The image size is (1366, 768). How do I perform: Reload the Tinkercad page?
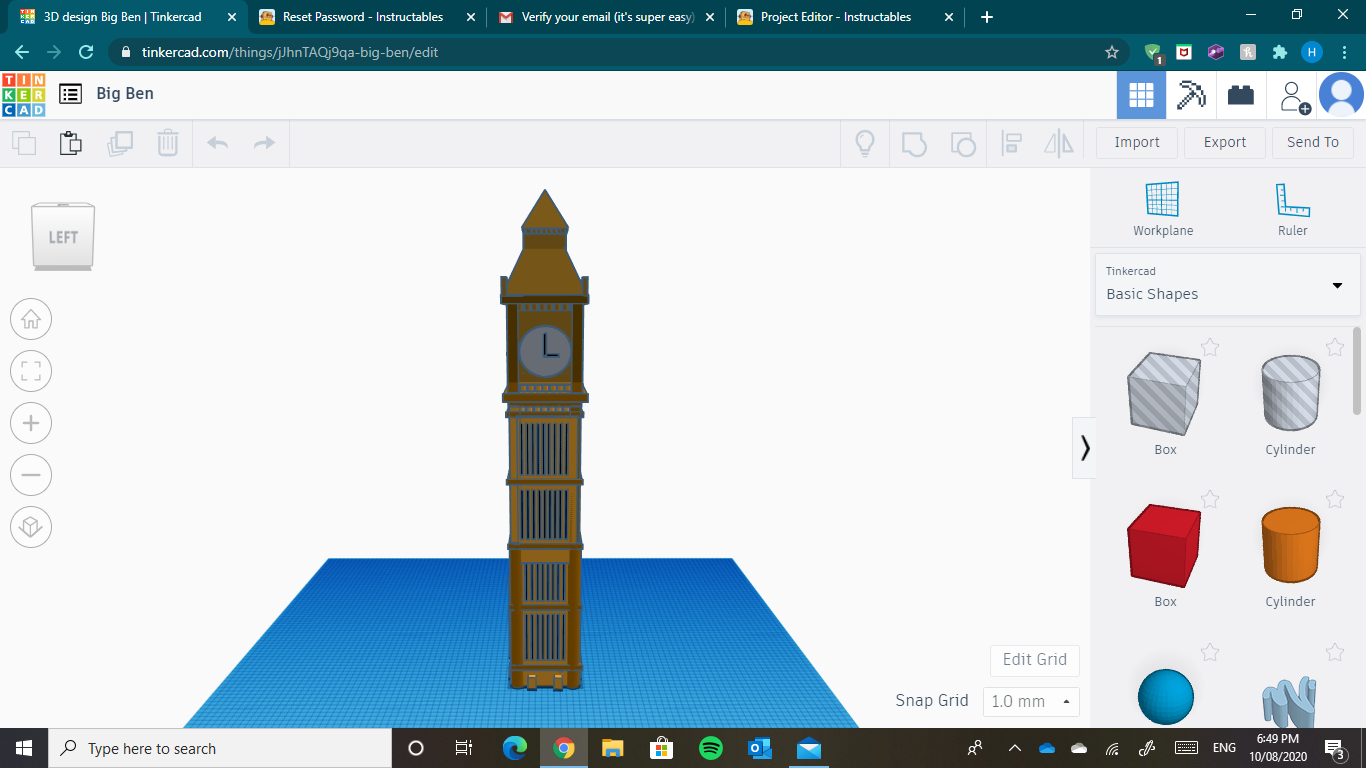86,52
